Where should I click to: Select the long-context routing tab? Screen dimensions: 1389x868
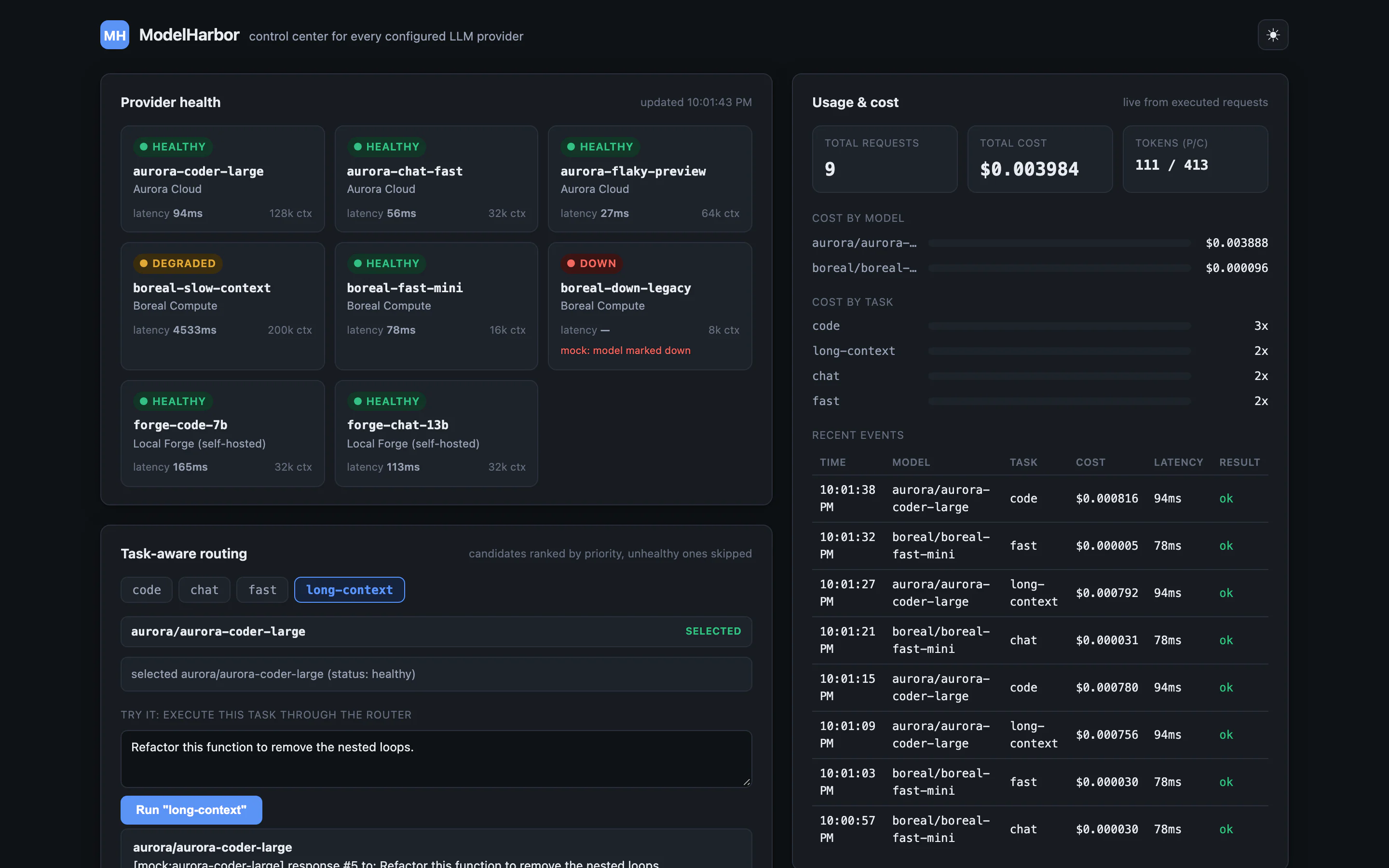click(350, 590)
